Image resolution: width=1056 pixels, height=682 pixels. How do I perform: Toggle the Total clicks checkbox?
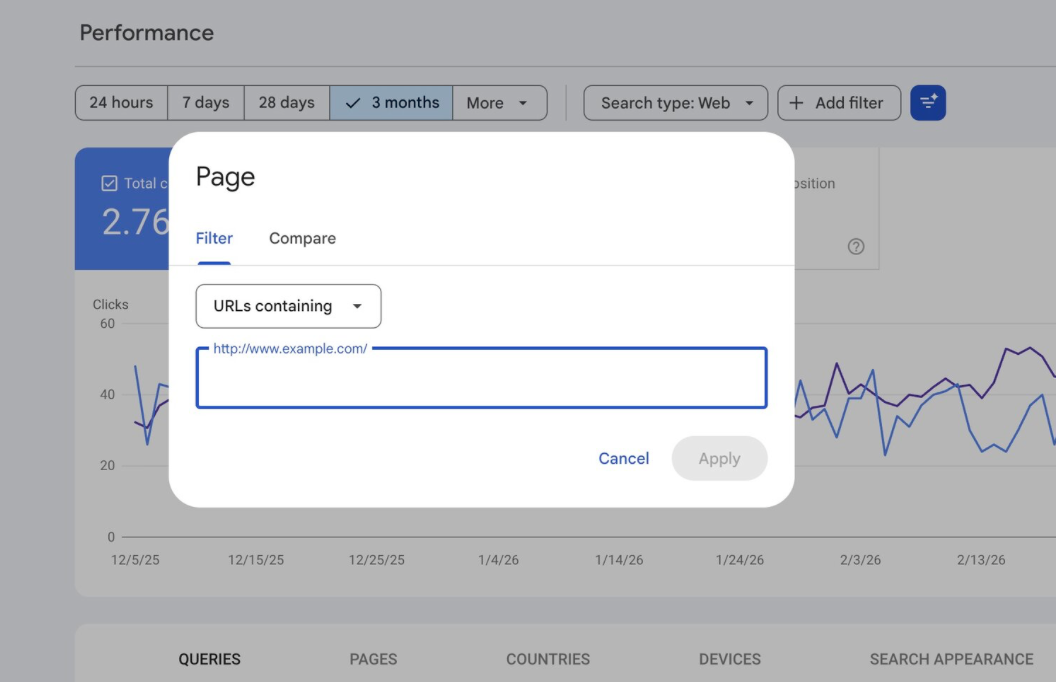coord(110,183)
